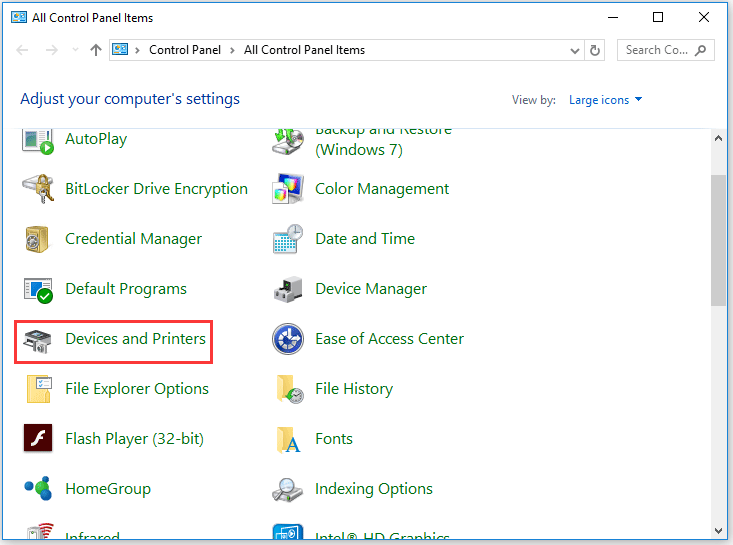Open the AutoPlay icon
The width and height of the screenshot is (733, 545).
click(38, 141)
